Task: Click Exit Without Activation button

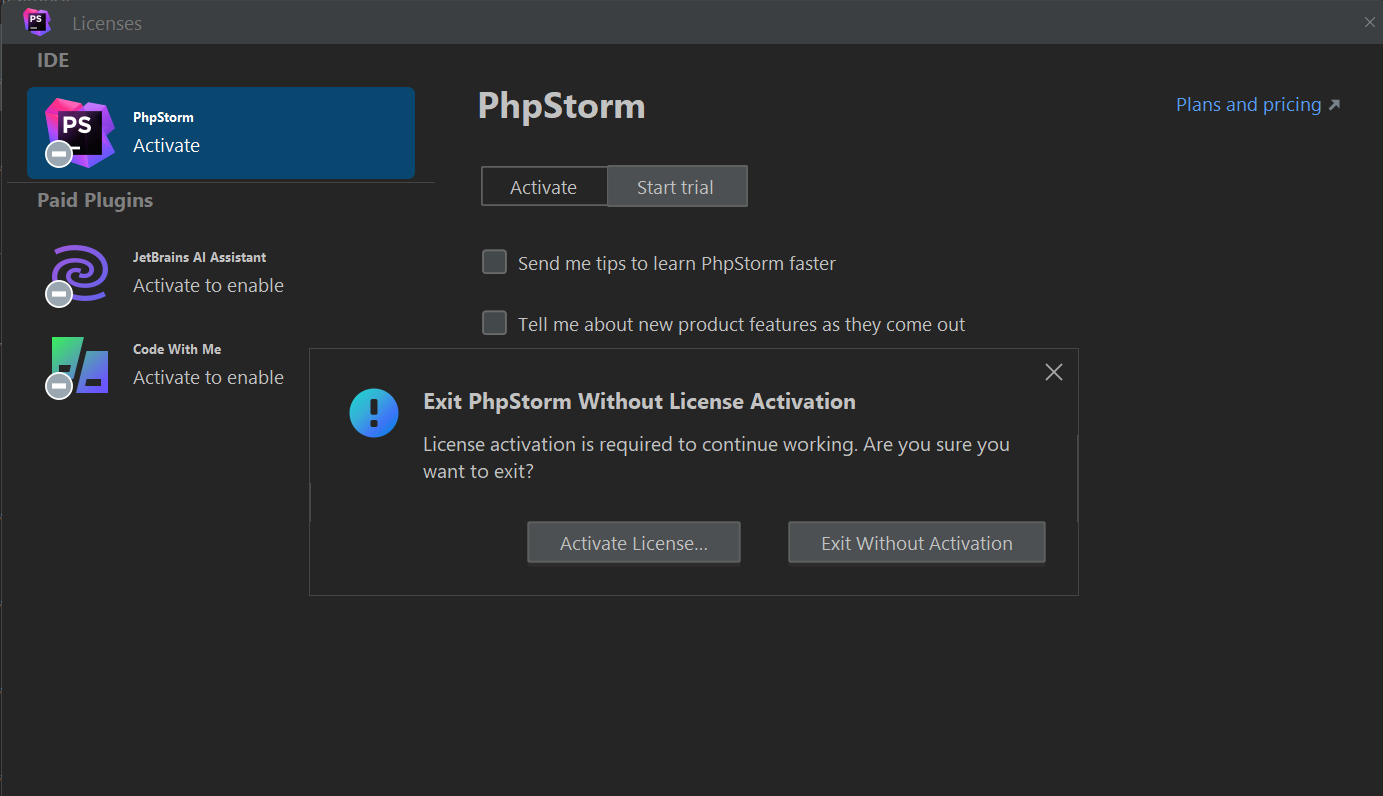Action: coord(917,543)
